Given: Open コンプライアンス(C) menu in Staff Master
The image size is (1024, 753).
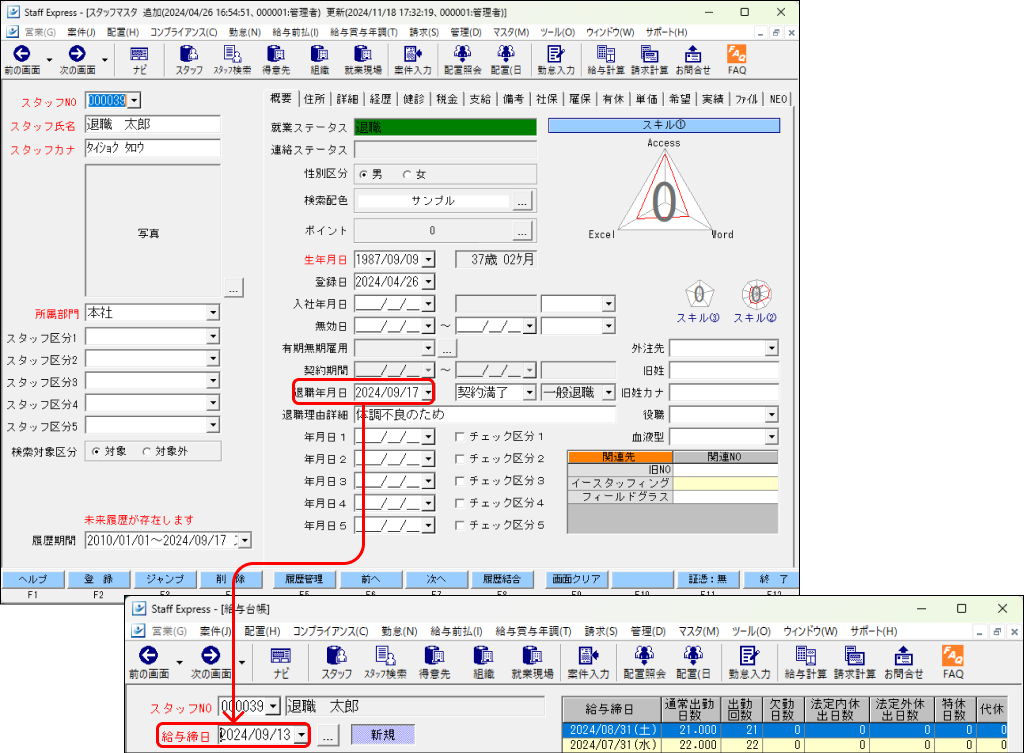Looking at the screenshot, I should (x=184, y=32).
